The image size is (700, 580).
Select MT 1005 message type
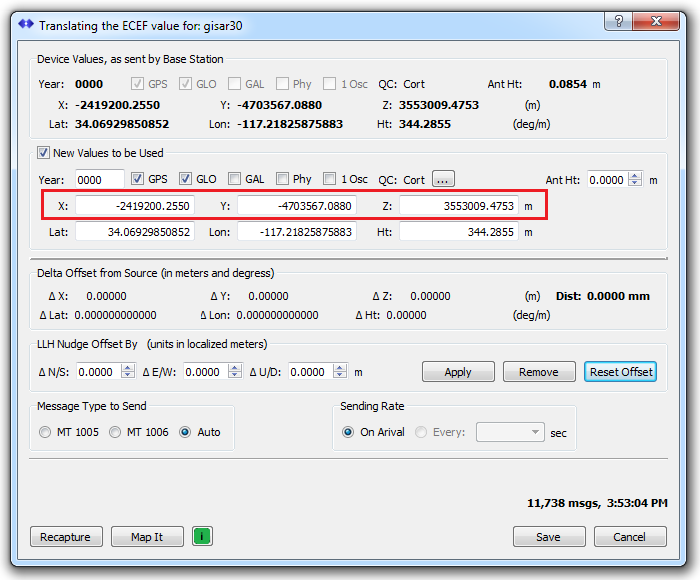(x=45, y=432)
